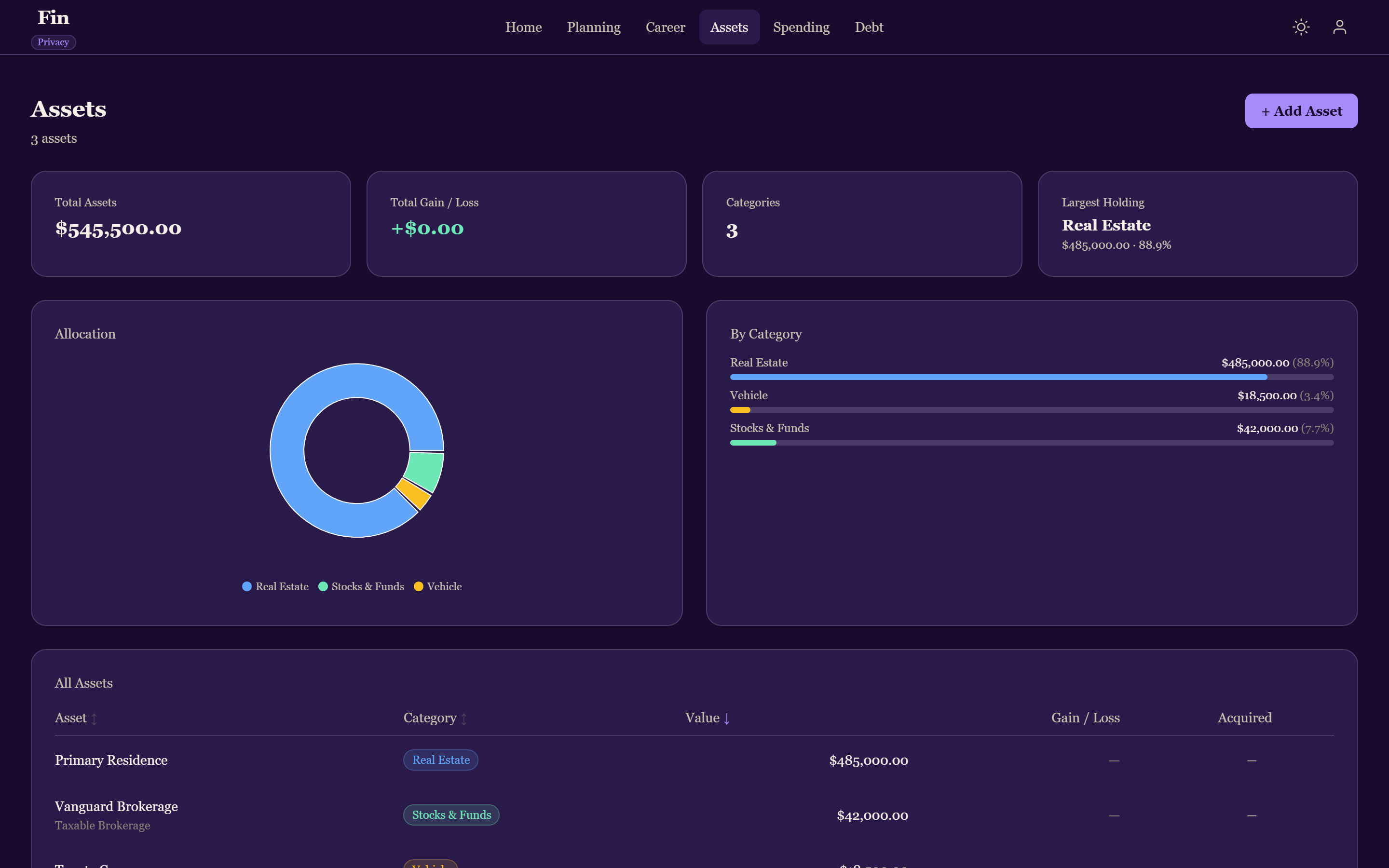Viewport: 1389px width, 868px height.
Task: Click the Taxable Brokerage subtitle
Action: pos(103,826)
